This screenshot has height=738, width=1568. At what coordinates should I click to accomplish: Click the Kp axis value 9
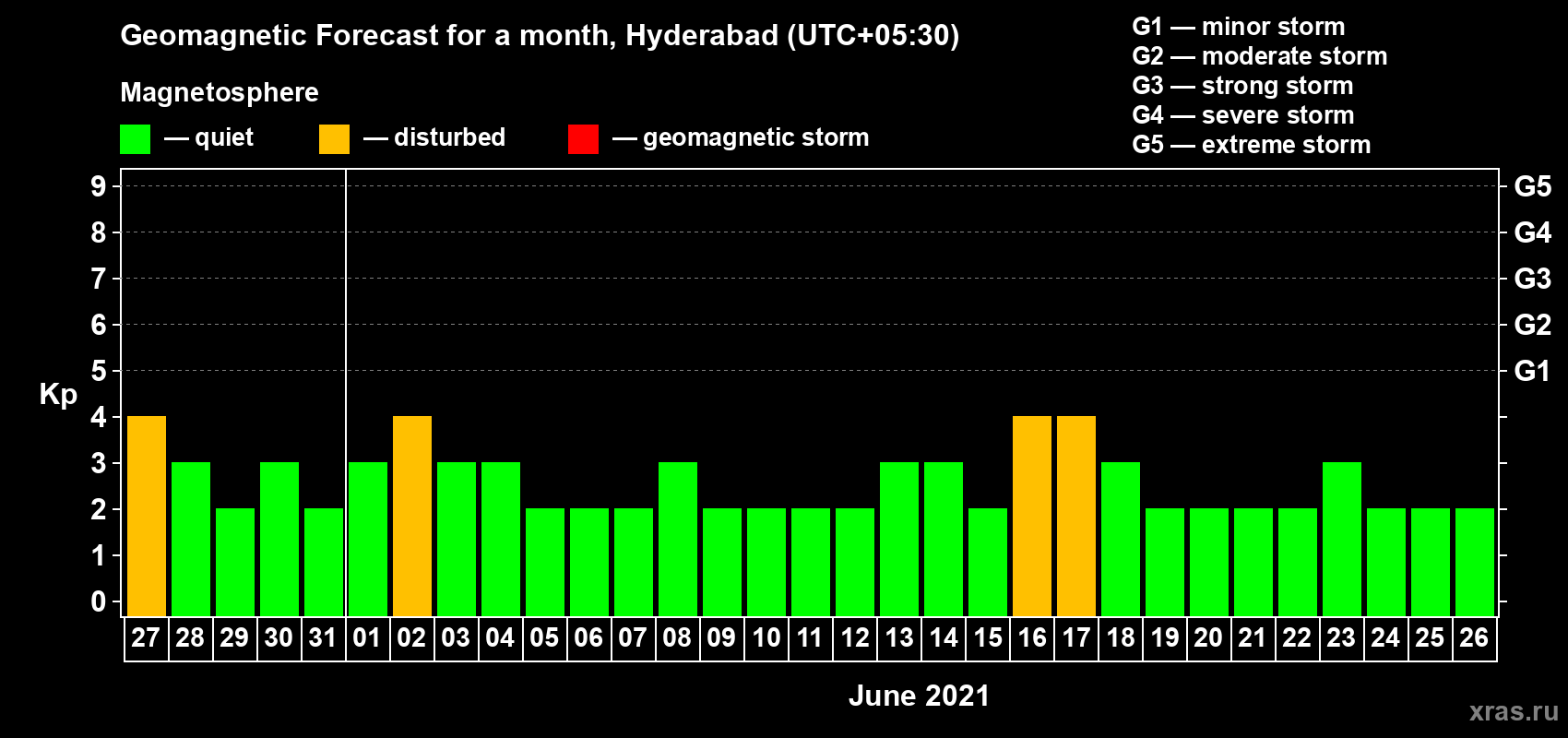[99, 186]
